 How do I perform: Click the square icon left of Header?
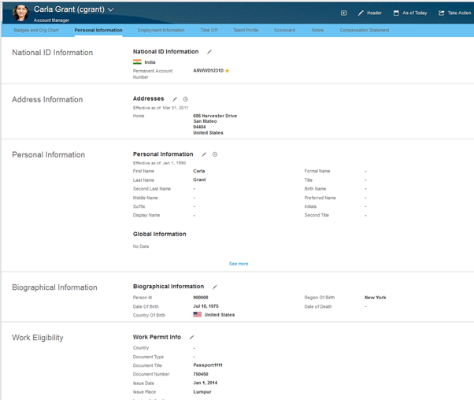pos(344,13)
